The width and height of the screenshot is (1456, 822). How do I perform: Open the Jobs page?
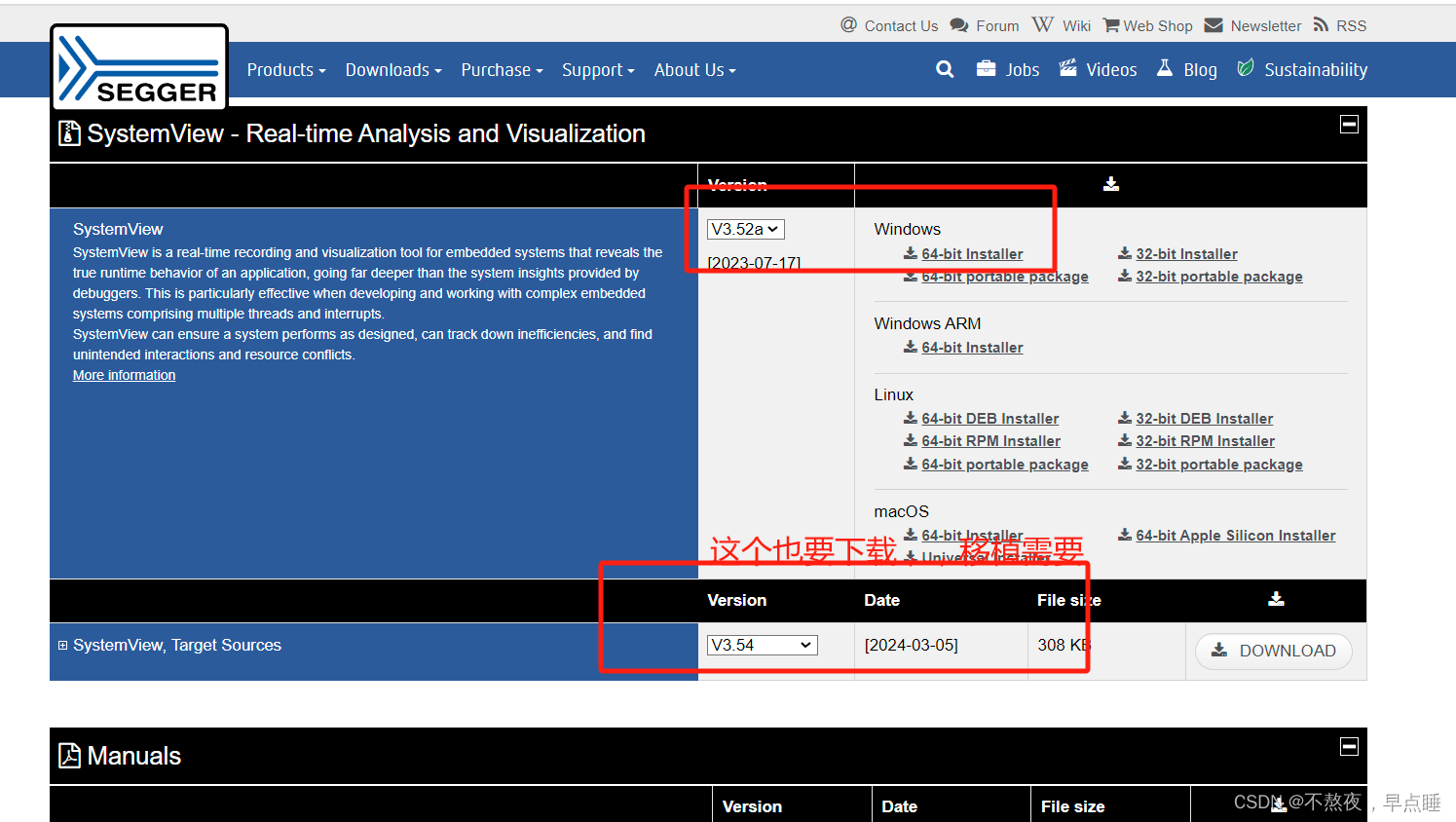coord(1008,69)
